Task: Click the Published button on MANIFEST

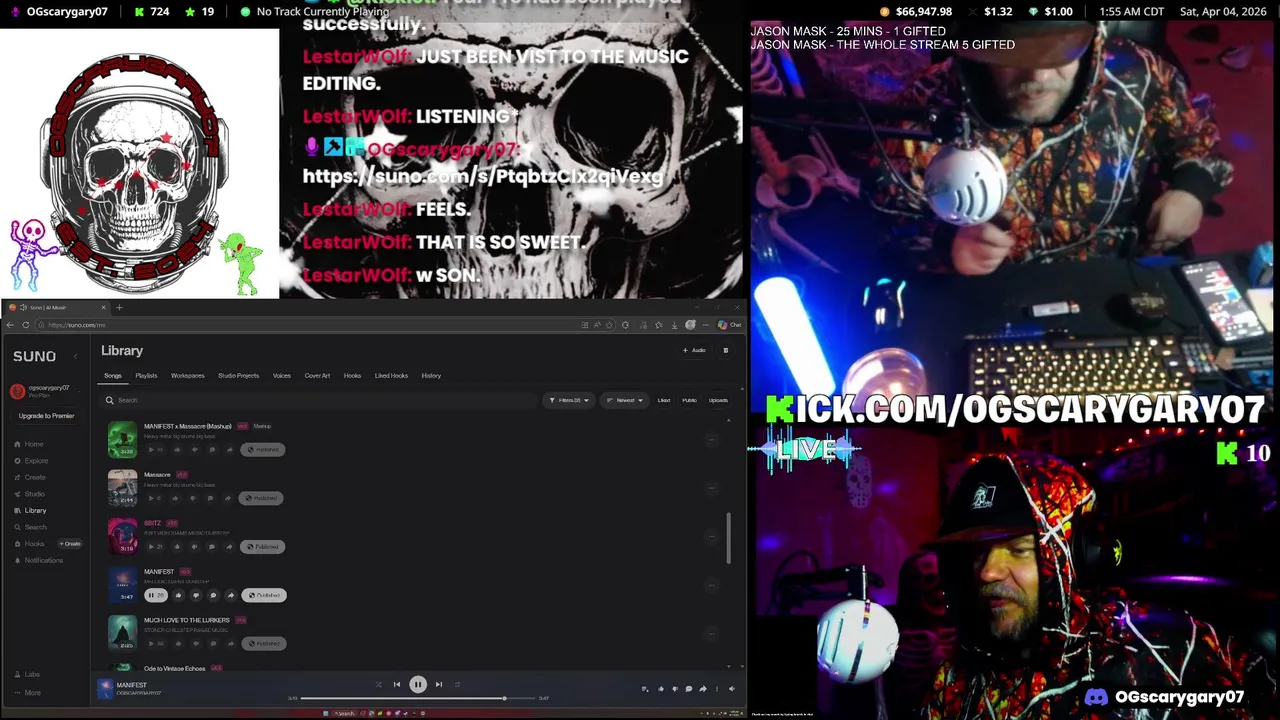Action: point(264,595)
